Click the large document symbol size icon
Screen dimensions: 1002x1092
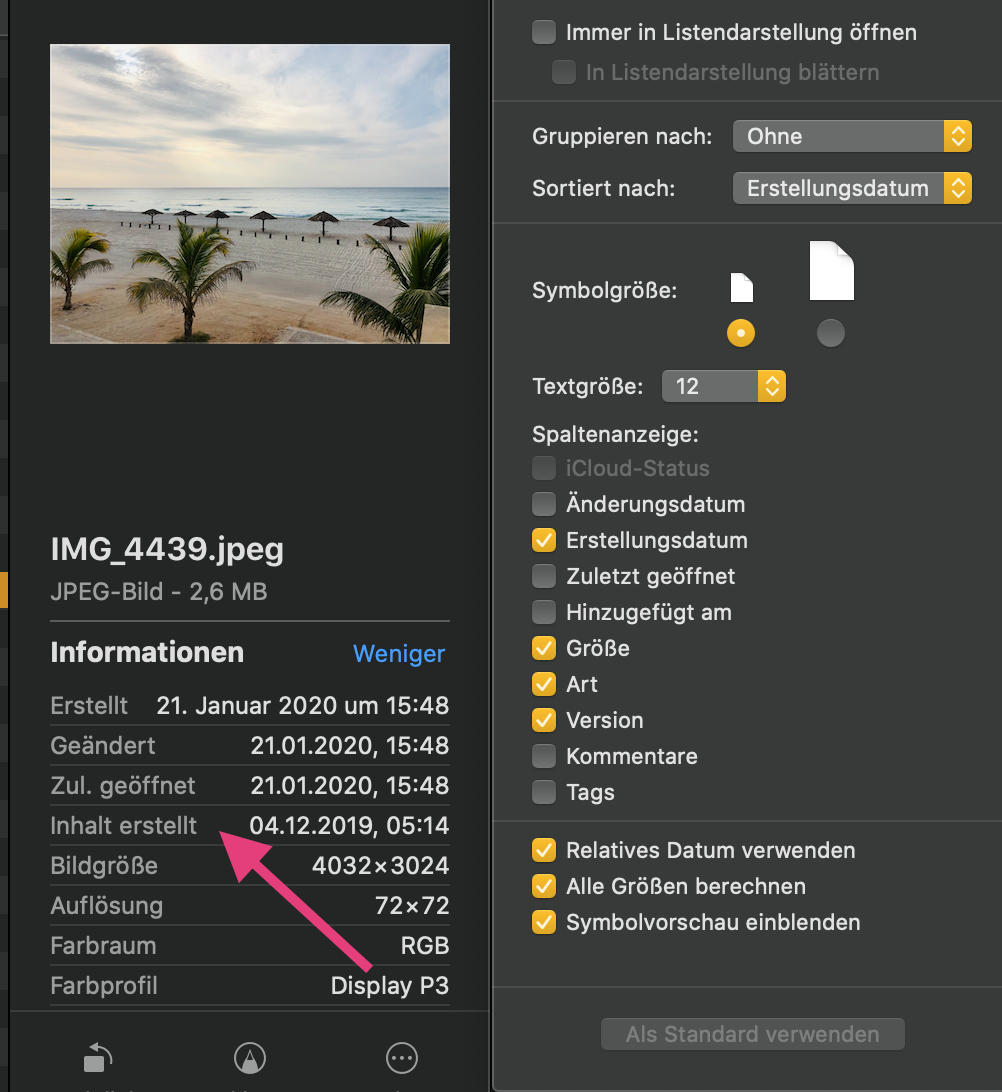pos(831,271)
